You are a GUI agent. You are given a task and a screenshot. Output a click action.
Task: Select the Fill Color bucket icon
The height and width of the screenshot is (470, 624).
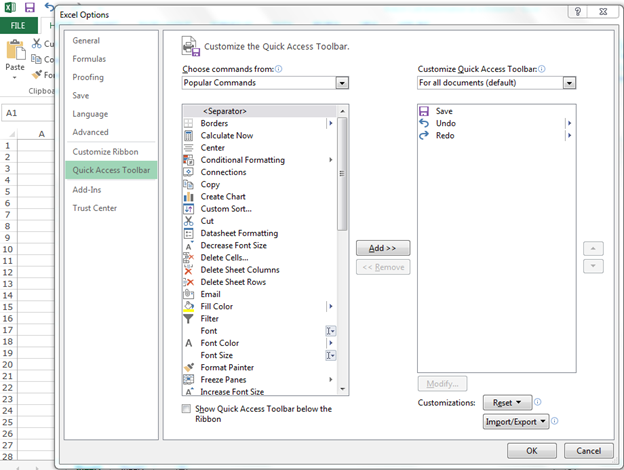(188, 306)
